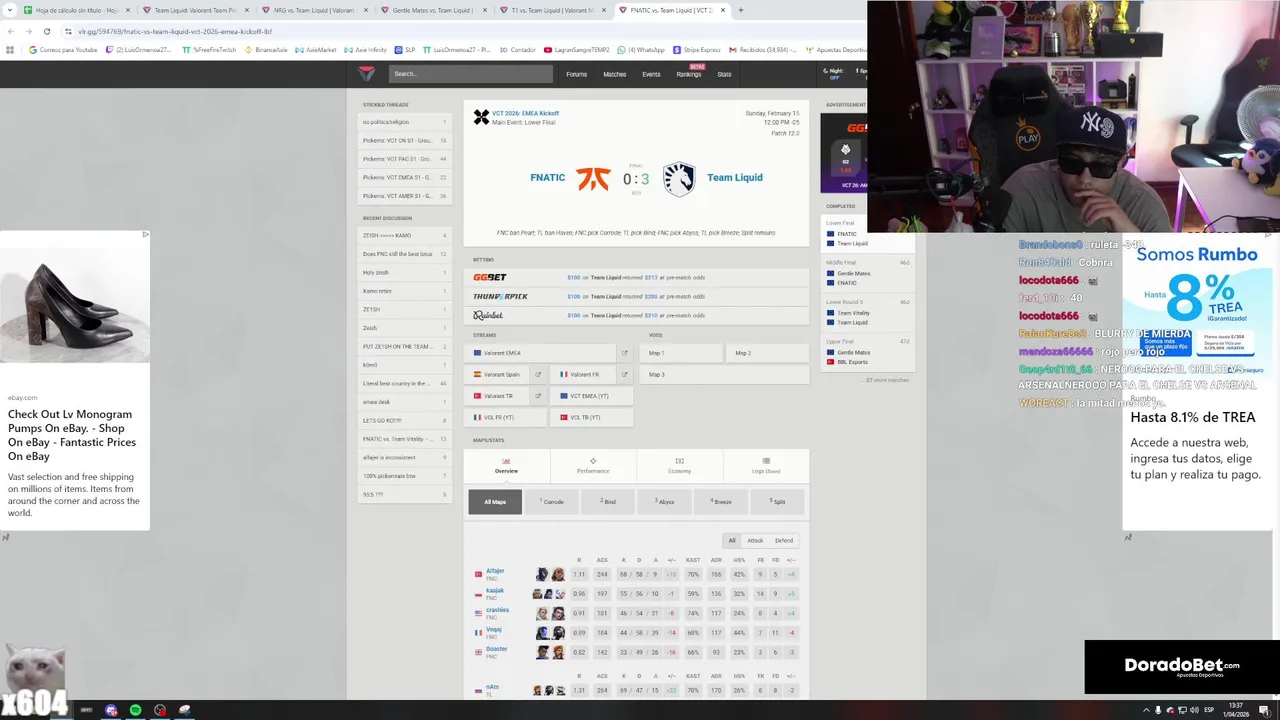The width and height of the screenshot is (1280, 720).
Task: Switch to the Overview stats tab
Action: pos(506,466)
